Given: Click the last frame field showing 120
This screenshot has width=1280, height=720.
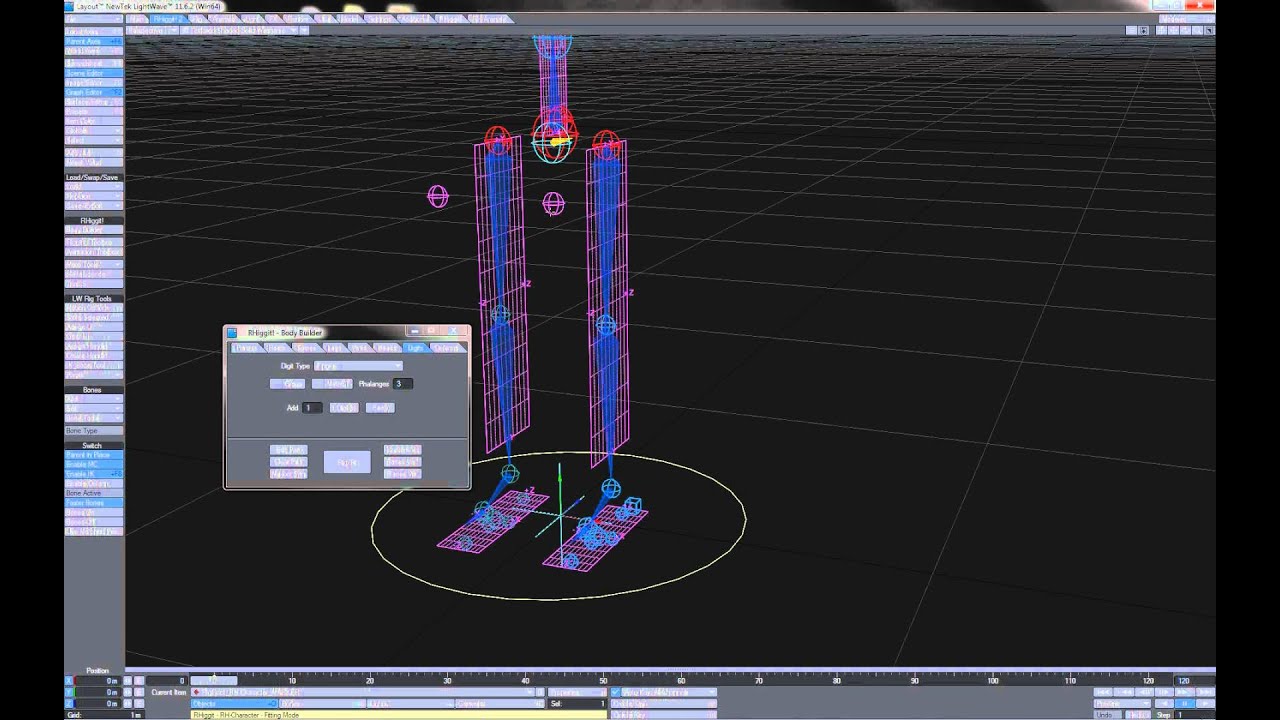Looking at the screenshot, I should click(1194, 681).
